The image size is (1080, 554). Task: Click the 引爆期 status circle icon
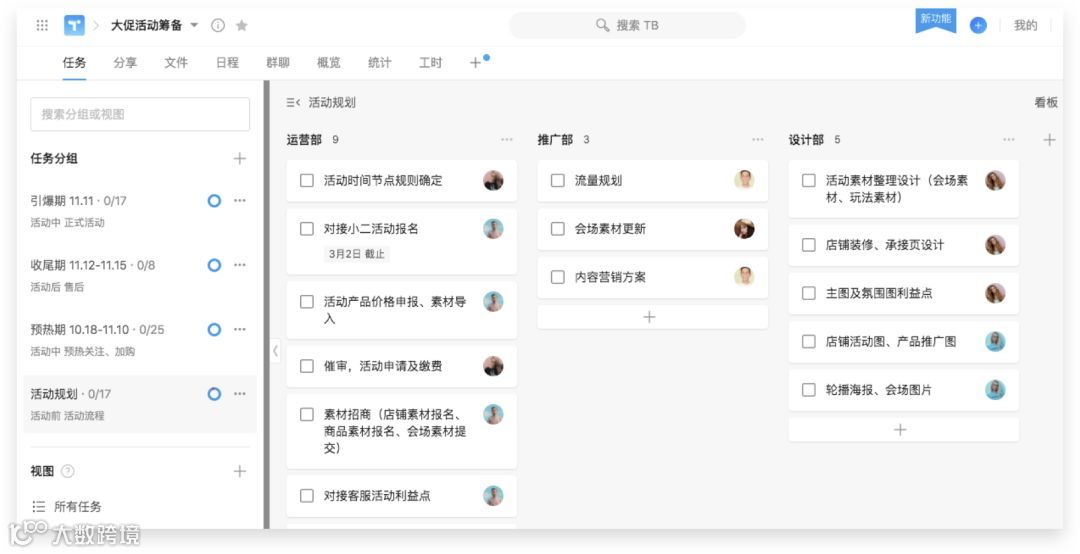[213, 200]
